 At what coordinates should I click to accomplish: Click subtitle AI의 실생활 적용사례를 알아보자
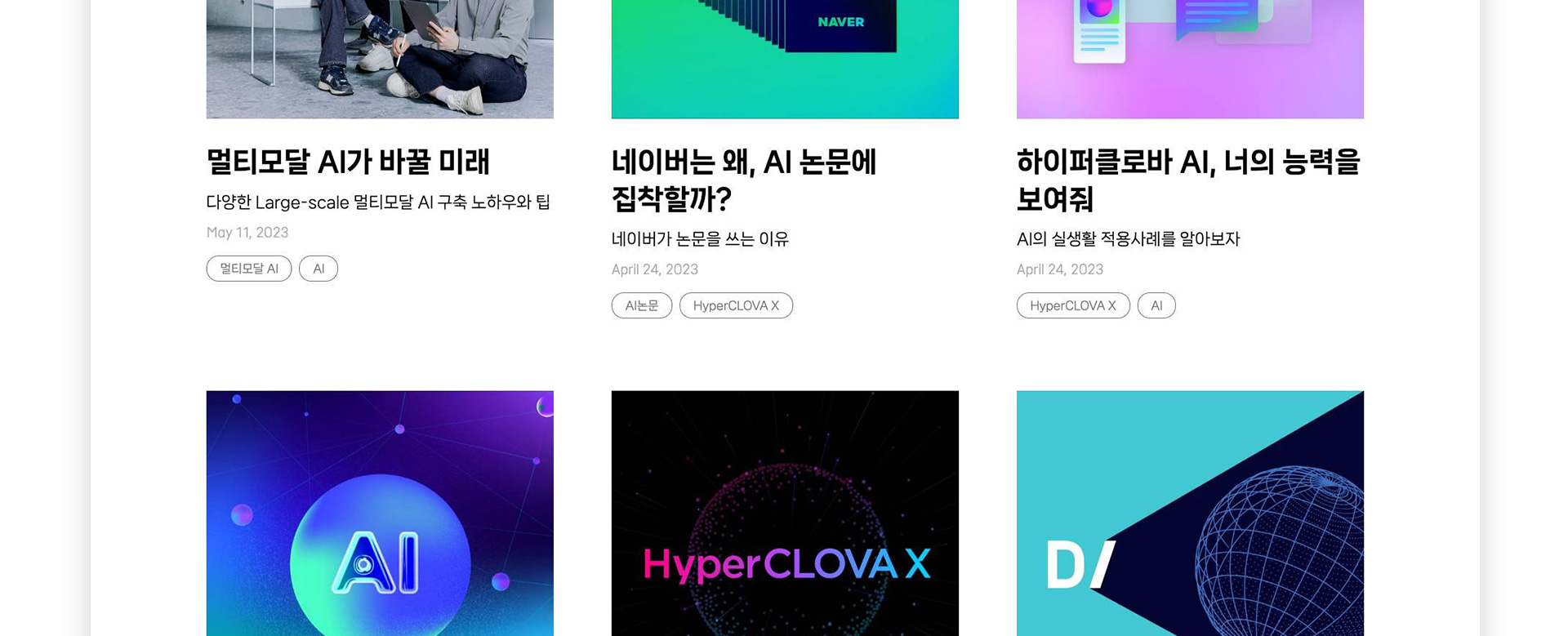click(1128, 239)
